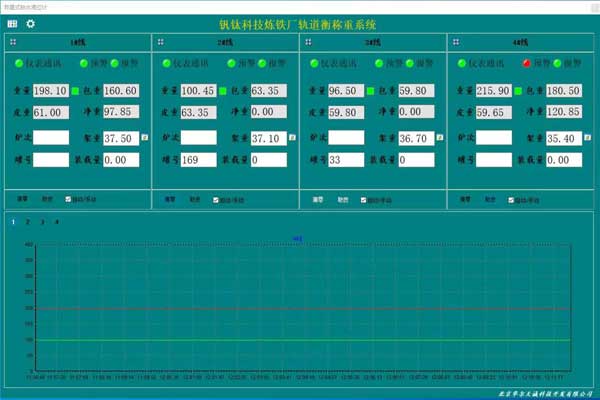The height and width of the screenshot is (400, 600).
Task: Click the green square next to weight 198.10
Action: pos(74,91)
